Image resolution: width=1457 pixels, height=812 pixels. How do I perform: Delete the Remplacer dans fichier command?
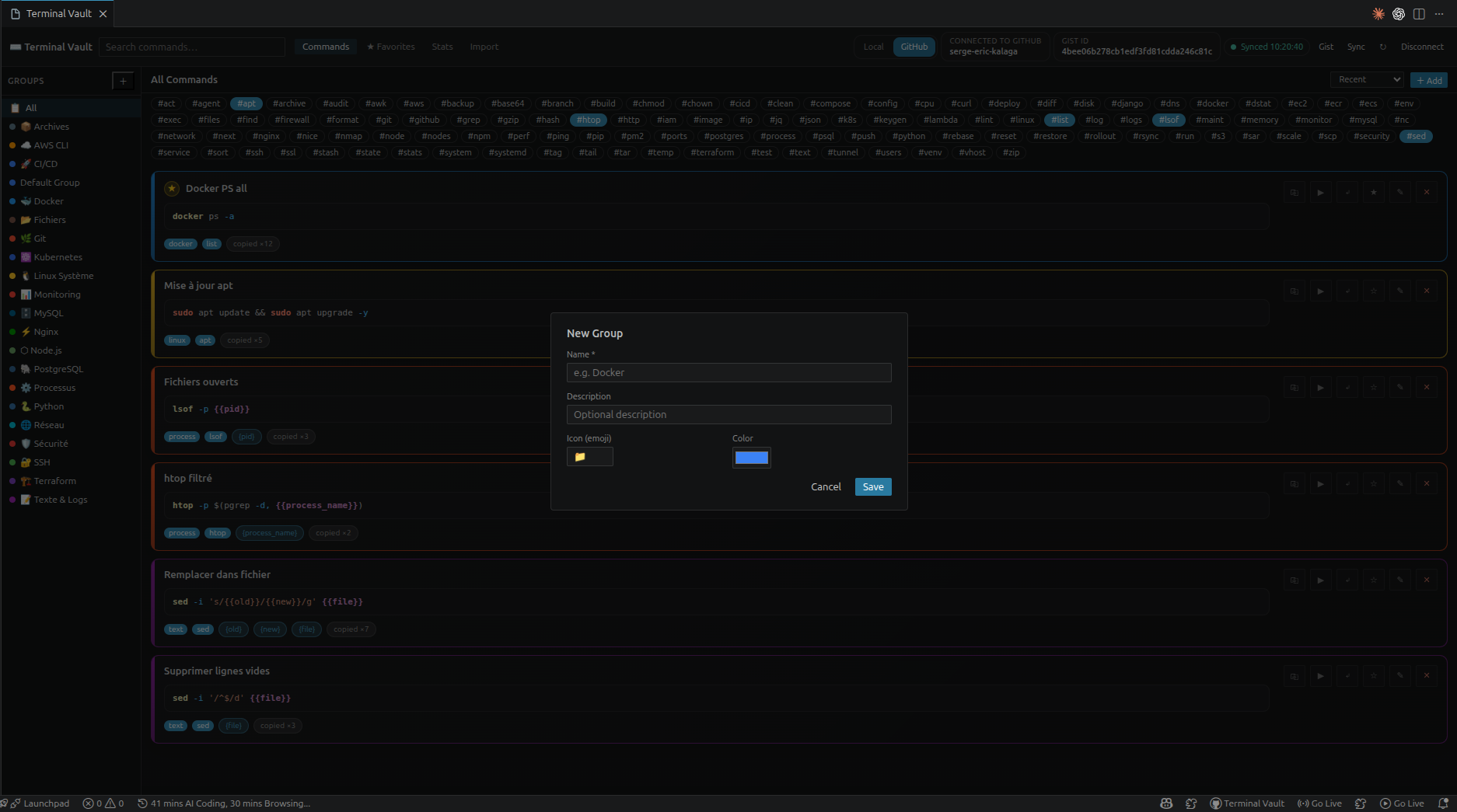1427,580
